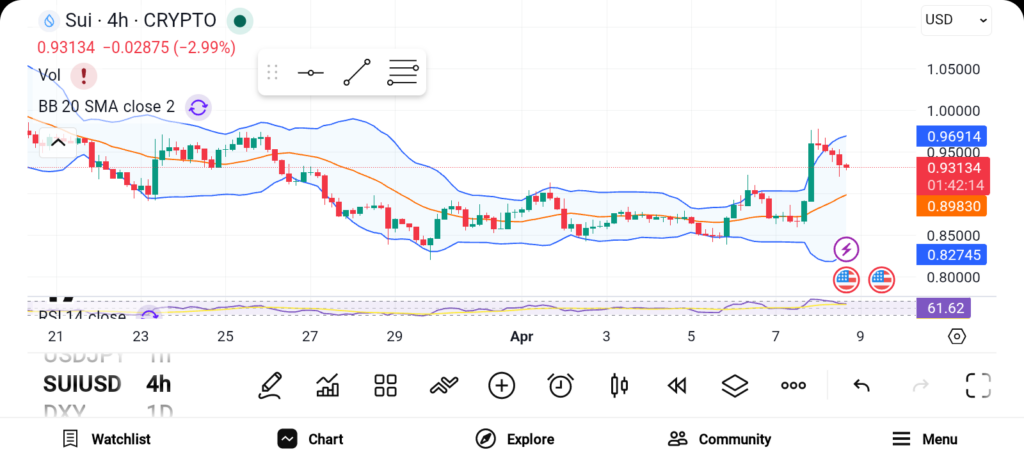The width and height of the screenshot is (1024, 461).
Task: Toggle fullscreen chart mode
Action: [x=978, y=385]
